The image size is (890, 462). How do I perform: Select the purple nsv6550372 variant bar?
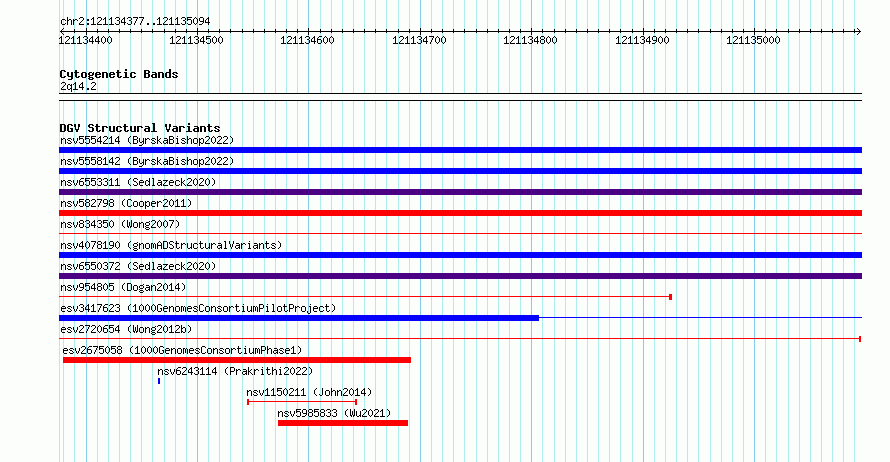pyautogui.click(x=460, y=276)
